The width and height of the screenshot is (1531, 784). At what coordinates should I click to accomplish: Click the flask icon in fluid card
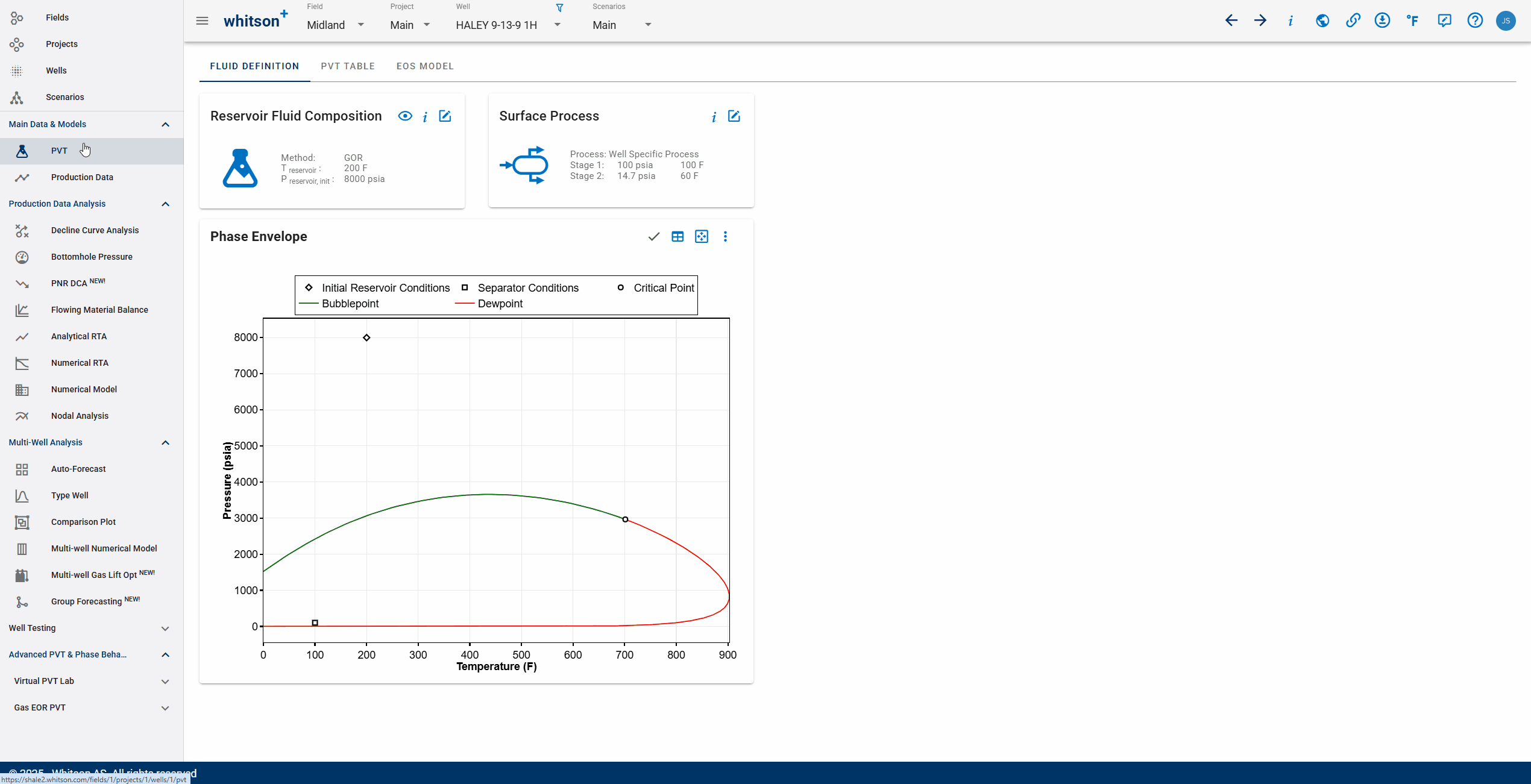click(x=240, y=168)
